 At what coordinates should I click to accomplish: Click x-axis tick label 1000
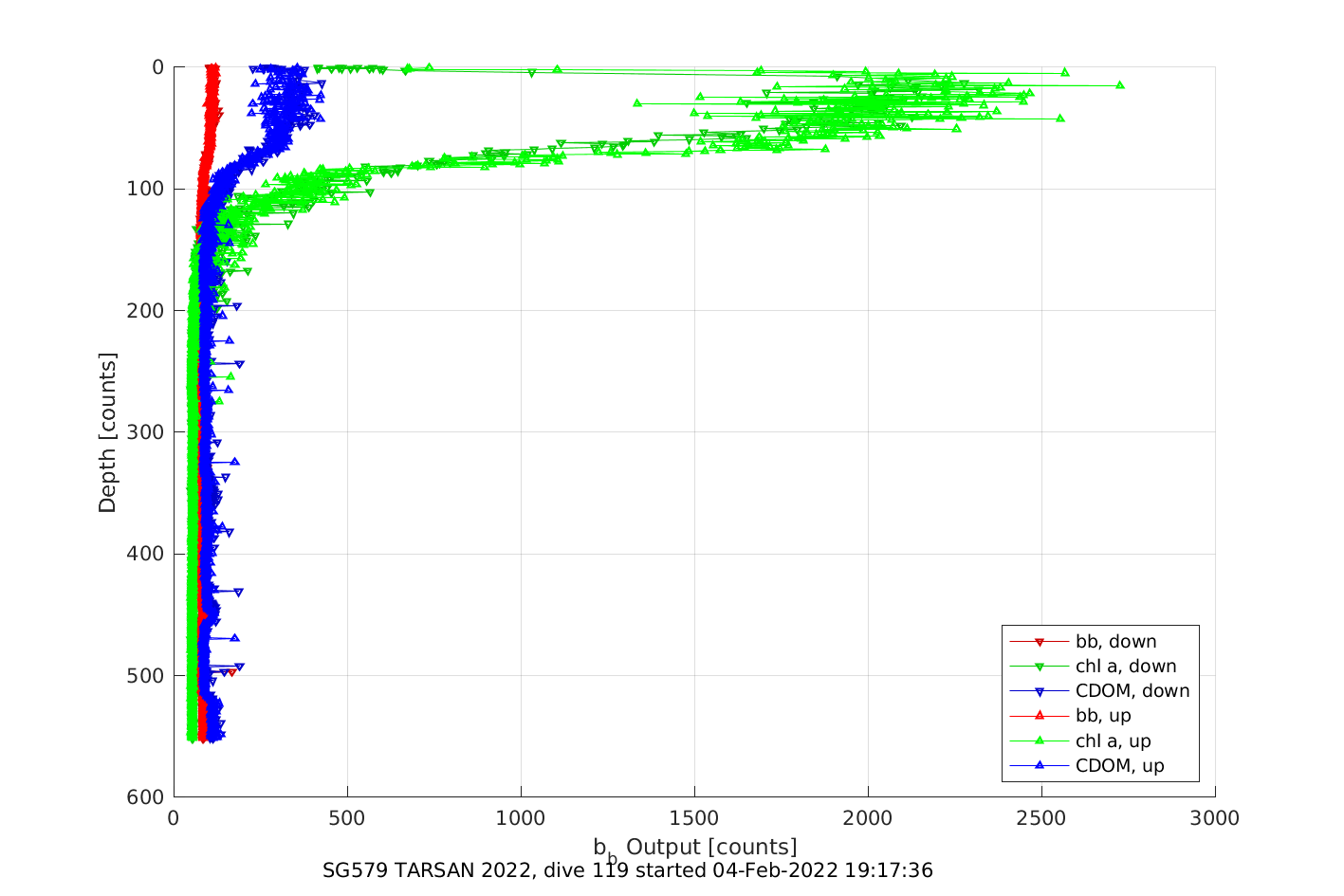coord(521,818)
